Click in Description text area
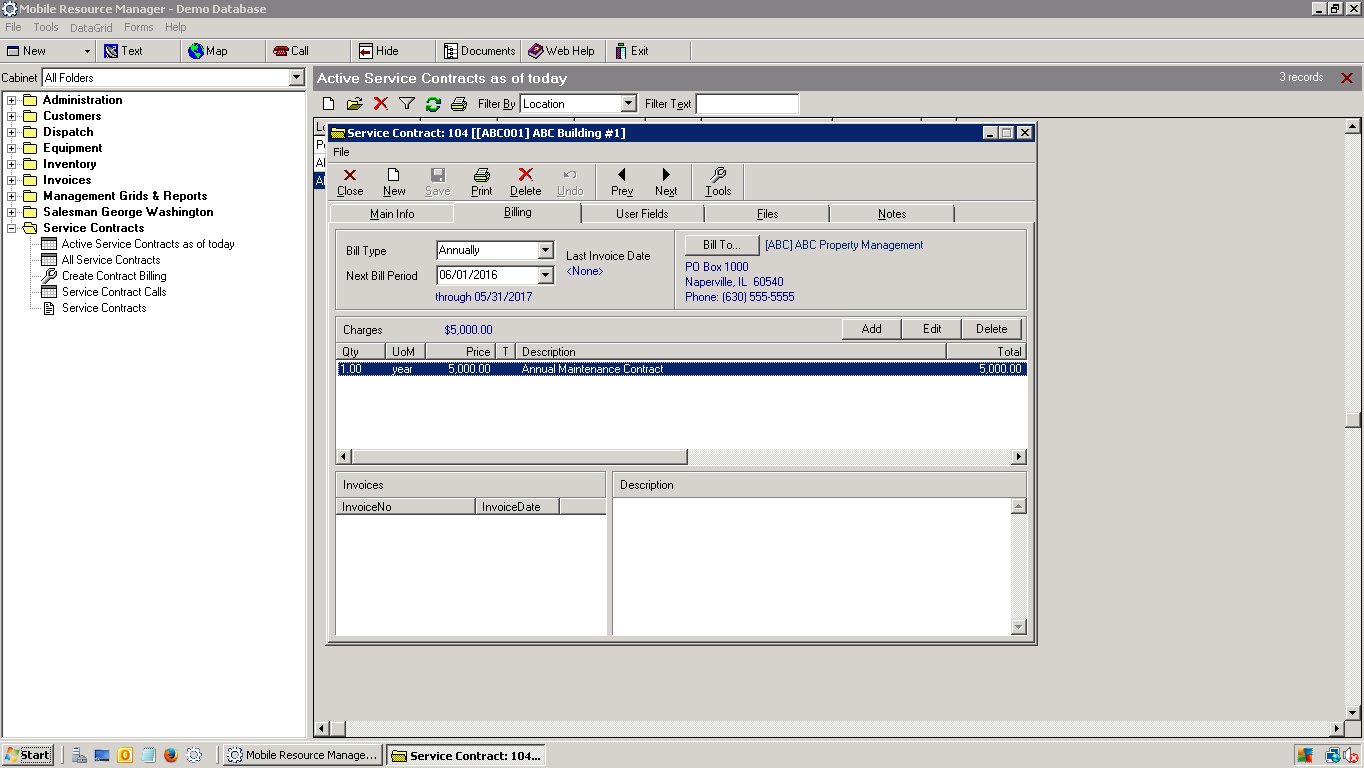This screenshot has width=1364, height=768. (x=811, y=566)
